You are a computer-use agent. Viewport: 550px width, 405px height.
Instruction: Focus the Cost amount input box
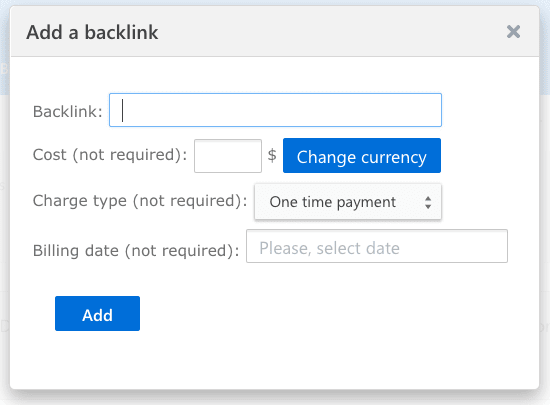click(x=228, y=156)
